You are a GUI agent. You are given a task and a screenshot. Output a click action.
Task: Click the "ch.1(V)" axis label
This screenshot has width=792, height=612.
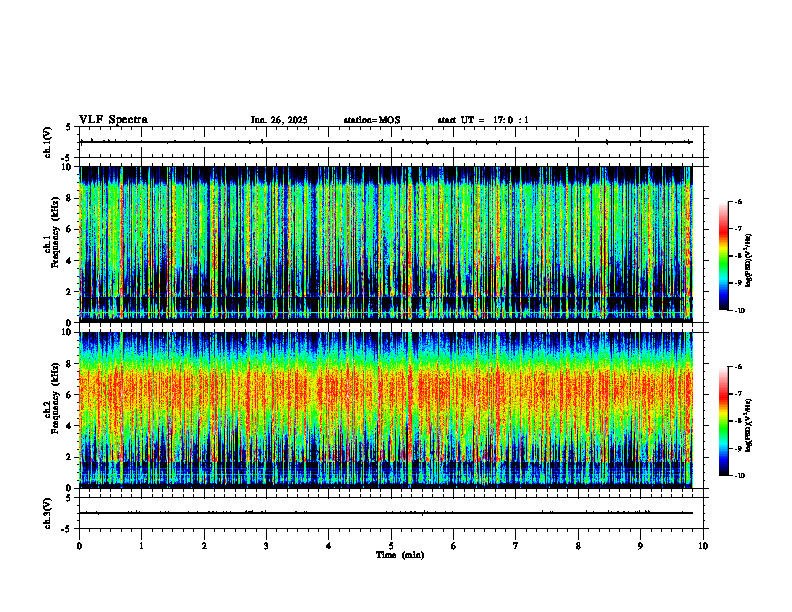pyautogui.click(x=47, y=142)
